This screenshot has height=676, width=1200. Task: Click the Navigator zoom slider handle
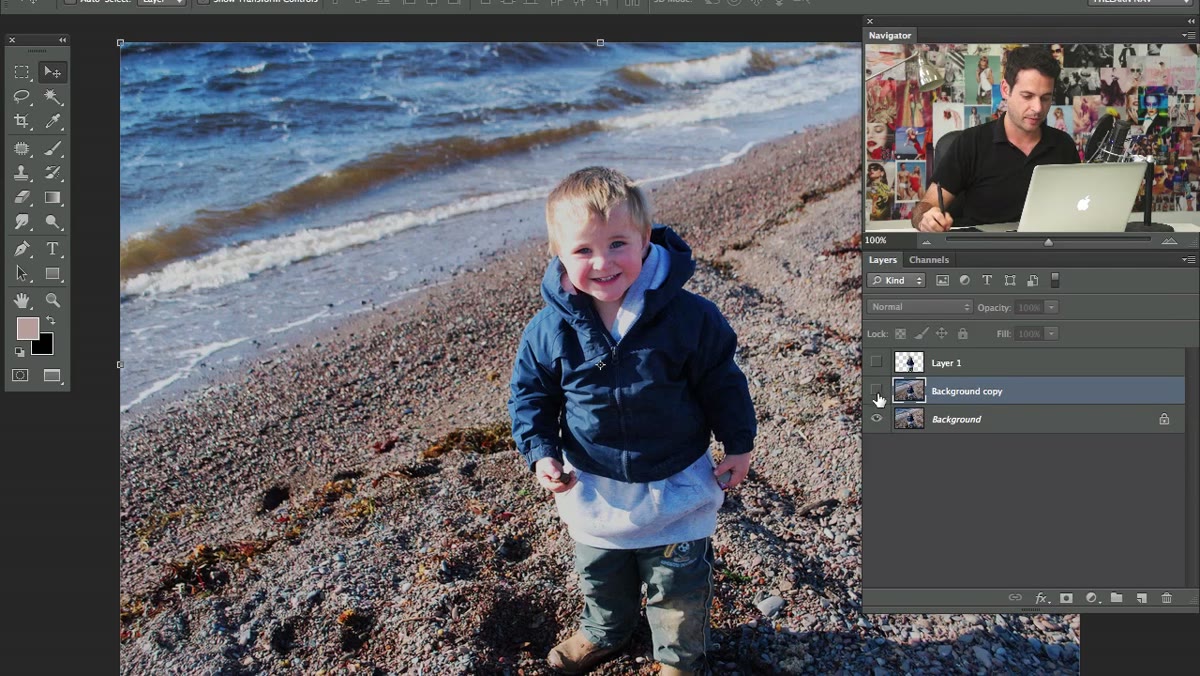[1048, 241]
